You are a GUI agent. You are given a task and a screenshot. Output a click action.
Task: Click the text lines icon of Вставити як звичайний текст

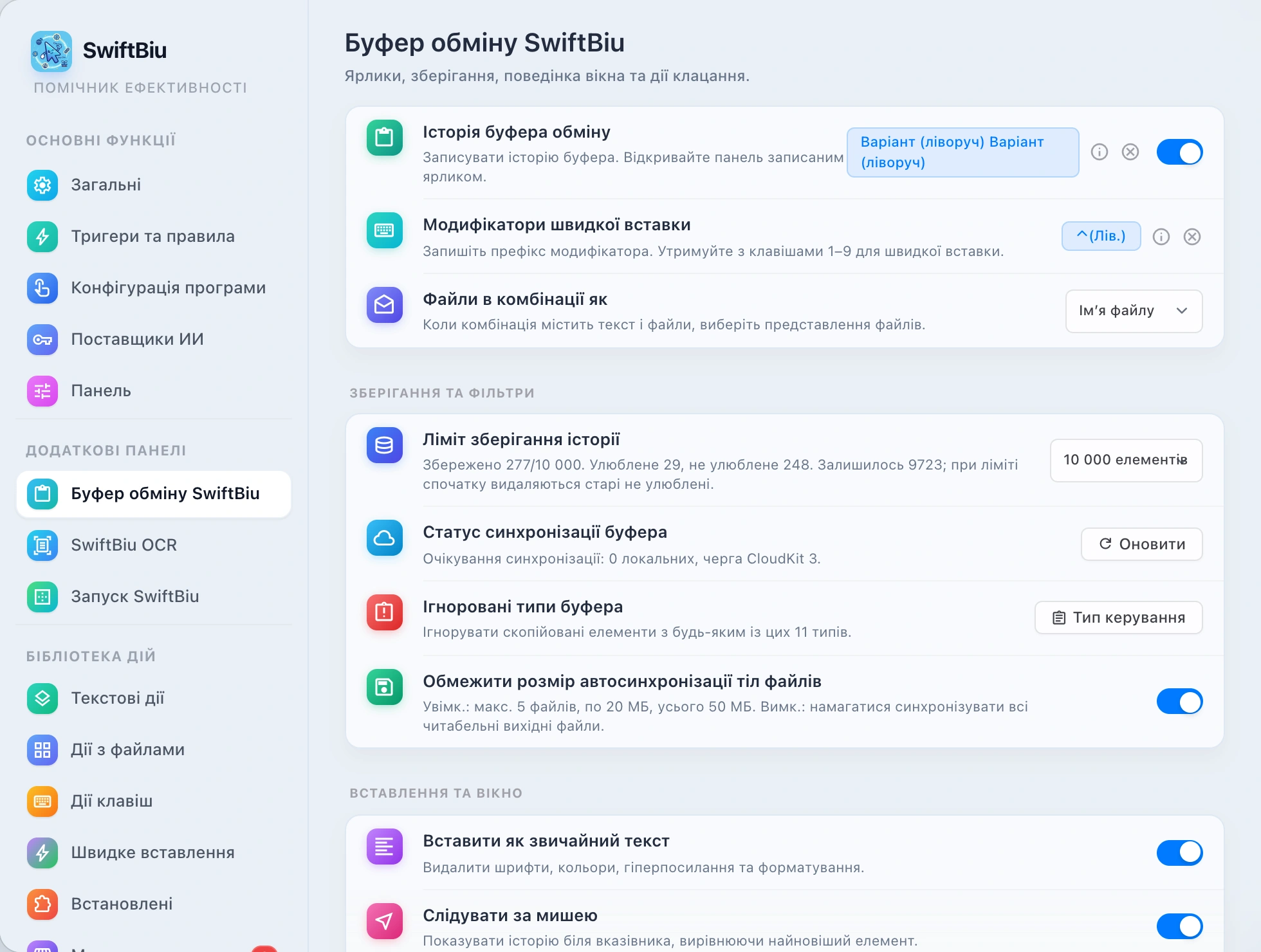tap(385, 847)
